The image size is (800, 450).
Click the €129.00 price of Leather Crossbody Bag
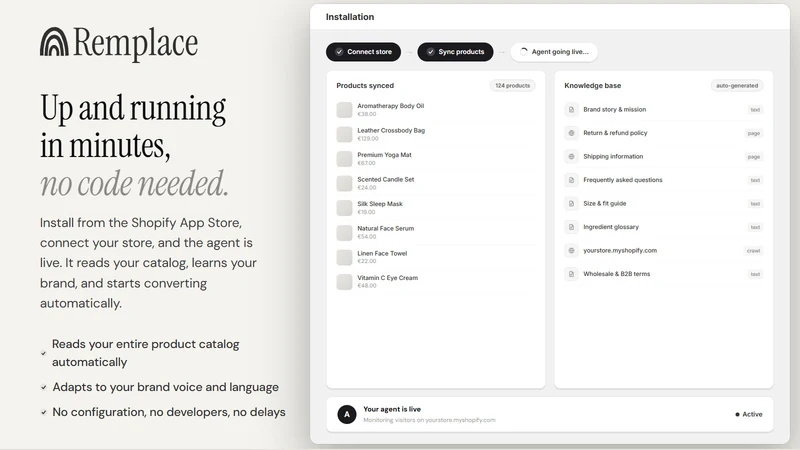pos(368,138)
